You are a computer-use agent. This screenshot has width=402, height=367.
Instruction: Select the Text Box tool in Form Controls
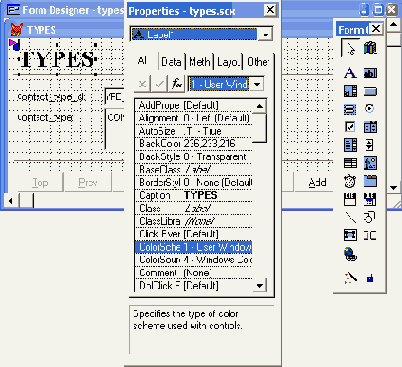tap(370, 73)
